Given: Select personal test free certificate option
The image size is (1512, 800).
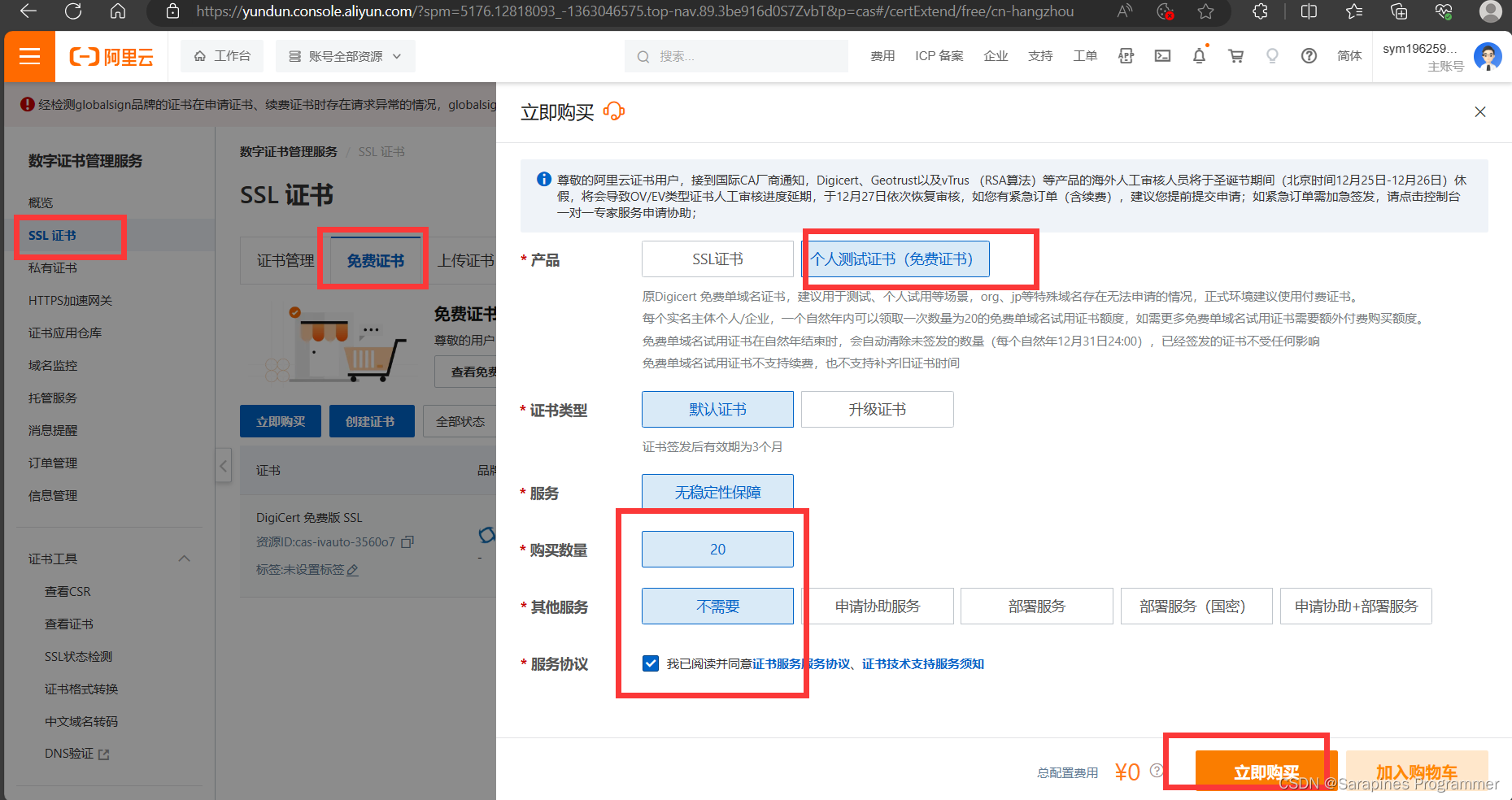Looking at the screenshot, I should tap(895, 259).
